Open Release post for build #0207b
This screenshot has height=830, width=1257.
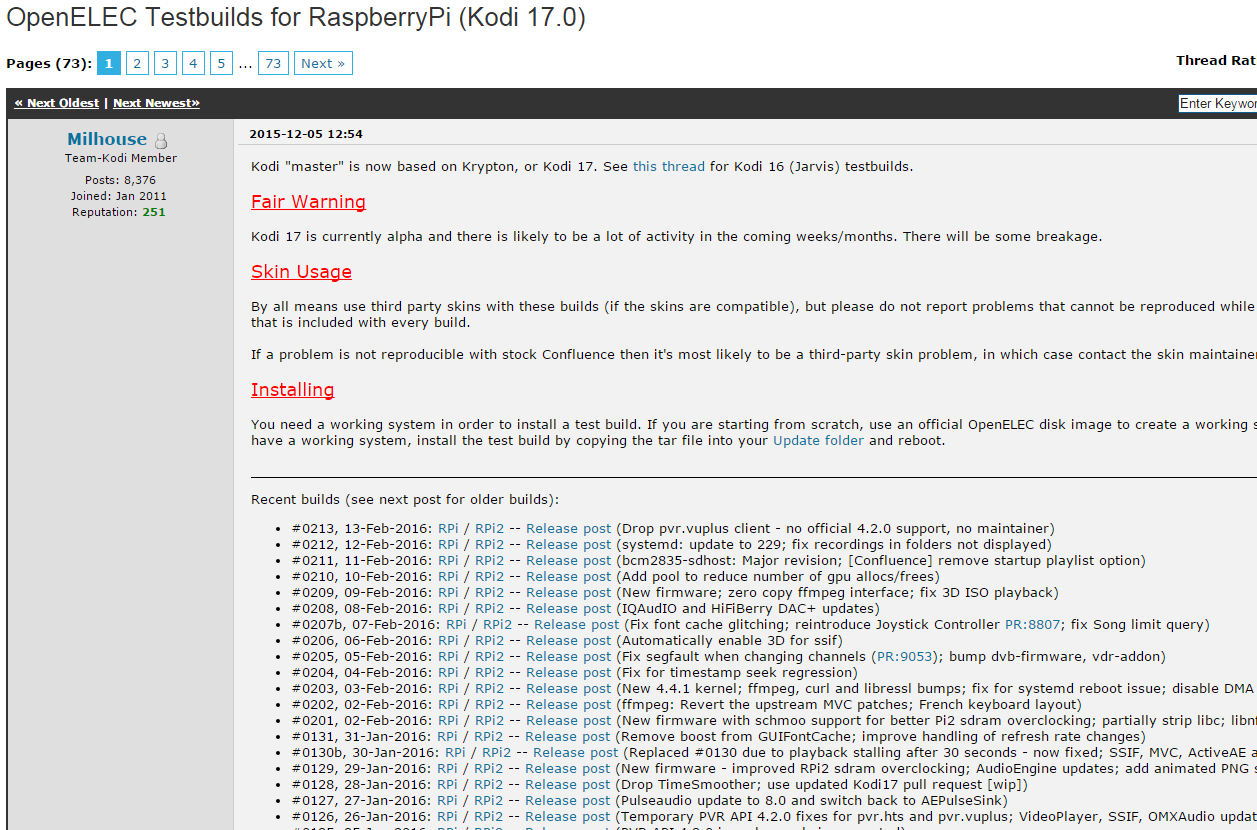point(576,624)
